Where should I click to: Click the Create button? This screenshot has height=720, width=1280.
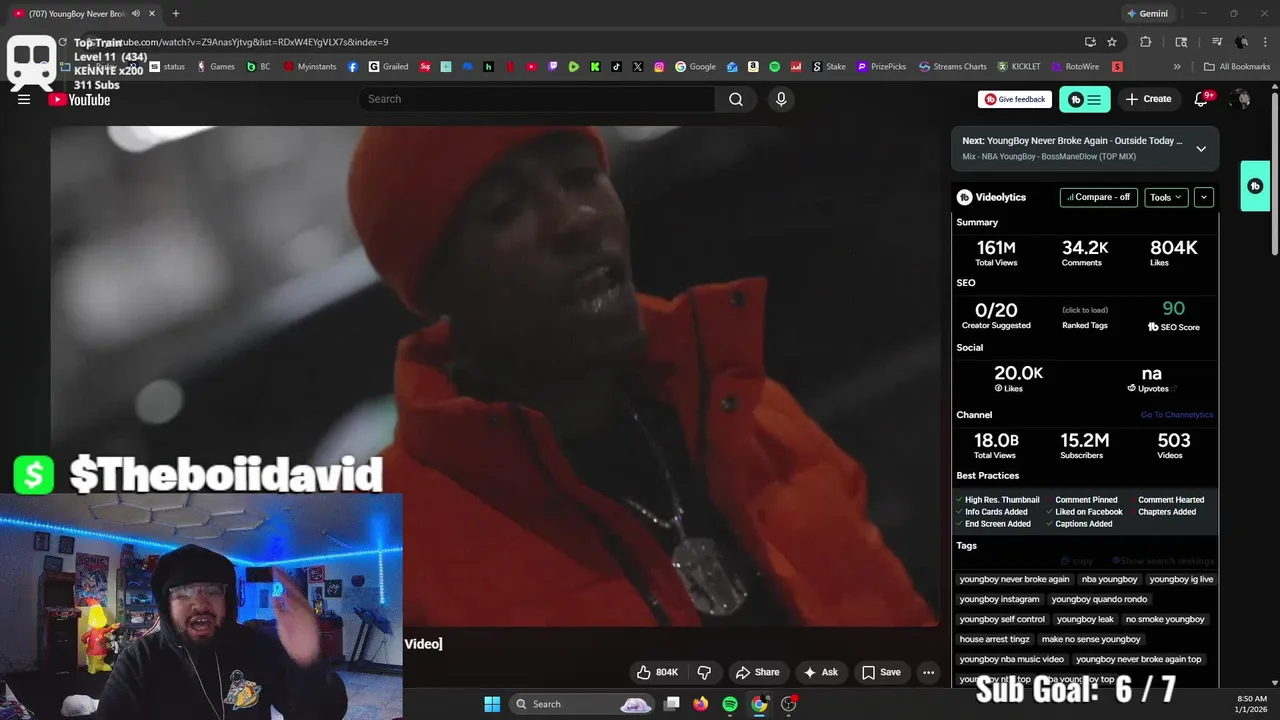point(1148,99)
